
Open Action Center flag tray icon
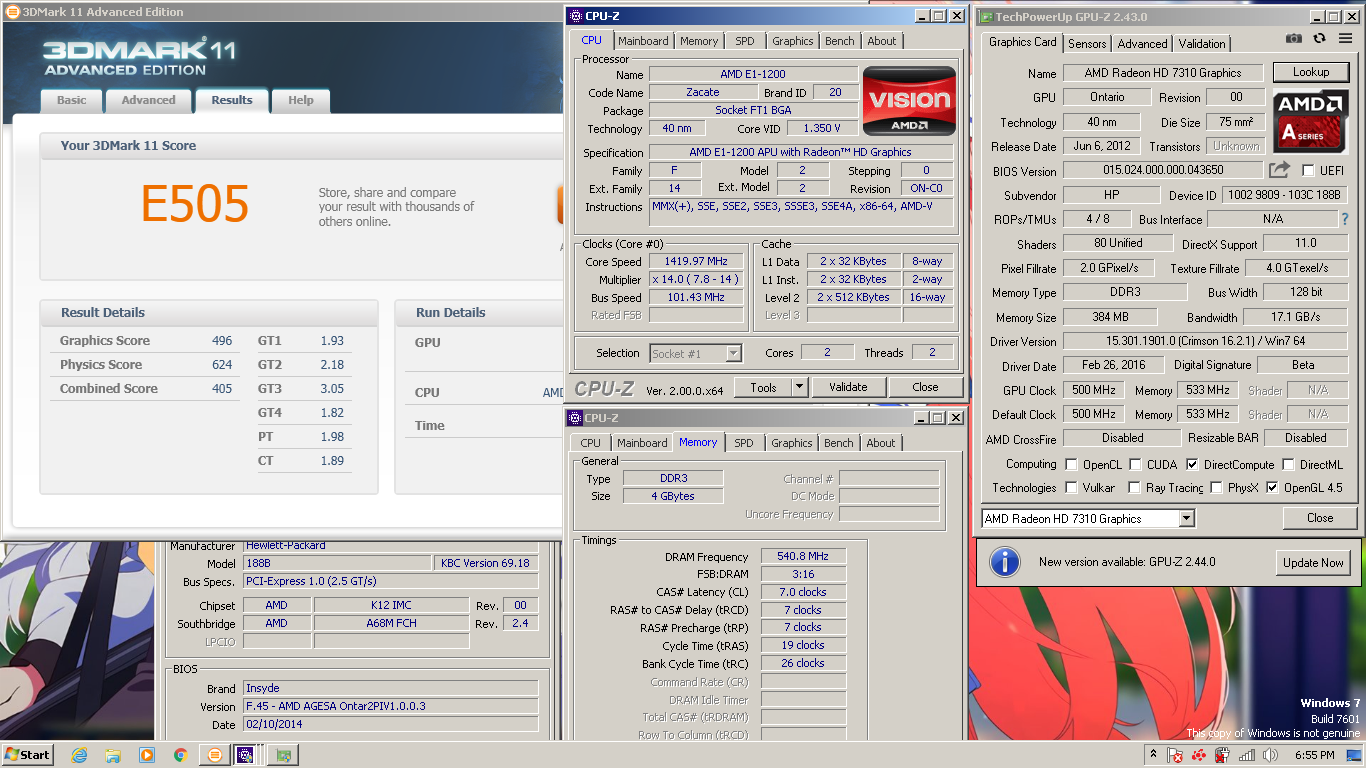(x=1176, y=756)
